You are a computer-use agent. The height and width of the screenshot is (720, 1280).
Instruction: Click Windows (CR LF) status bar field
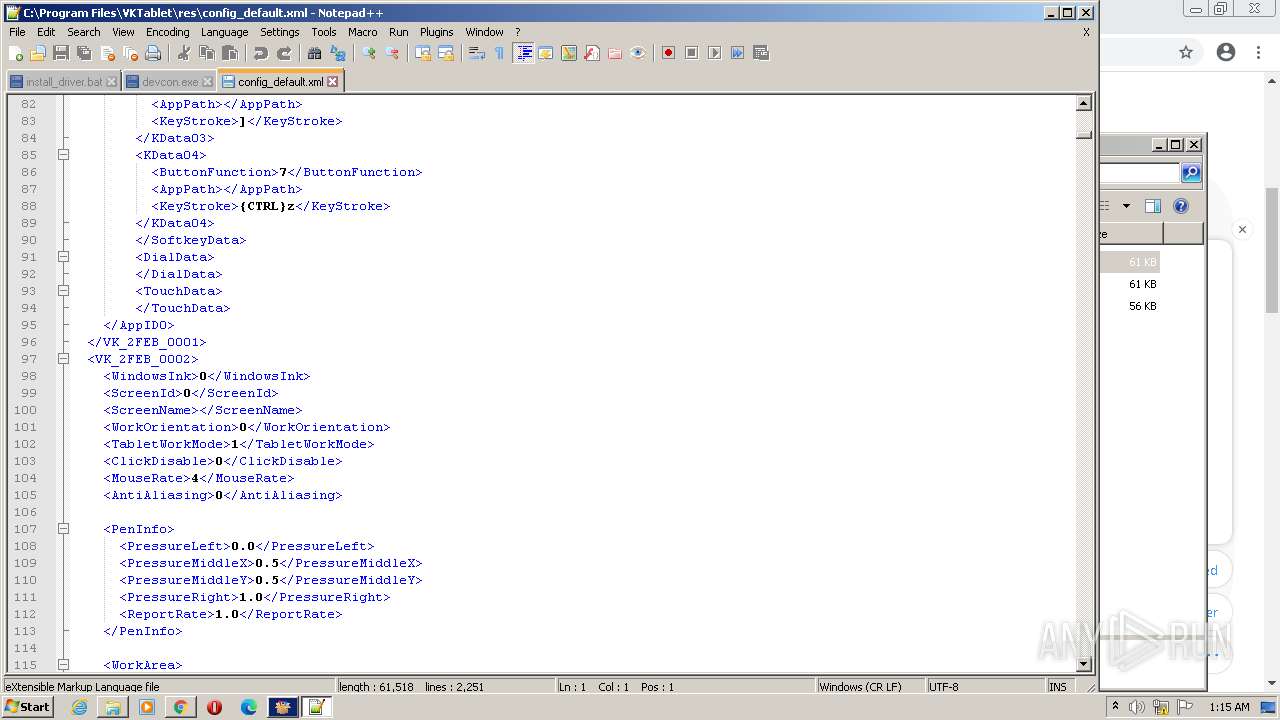[870, 687]
